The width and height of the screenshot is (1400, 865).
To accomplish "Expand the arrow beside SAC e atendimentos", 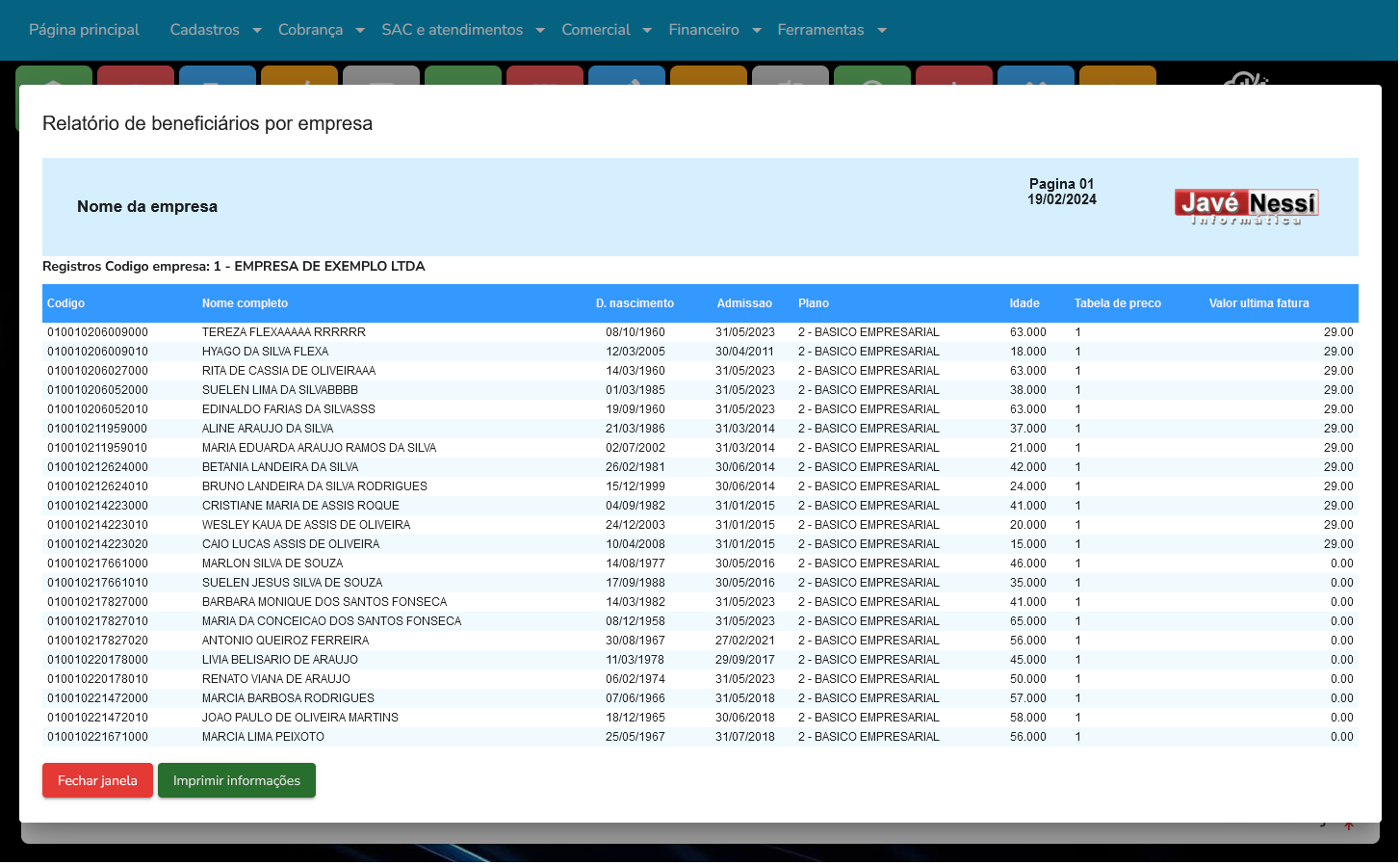I will pos(540,31).
